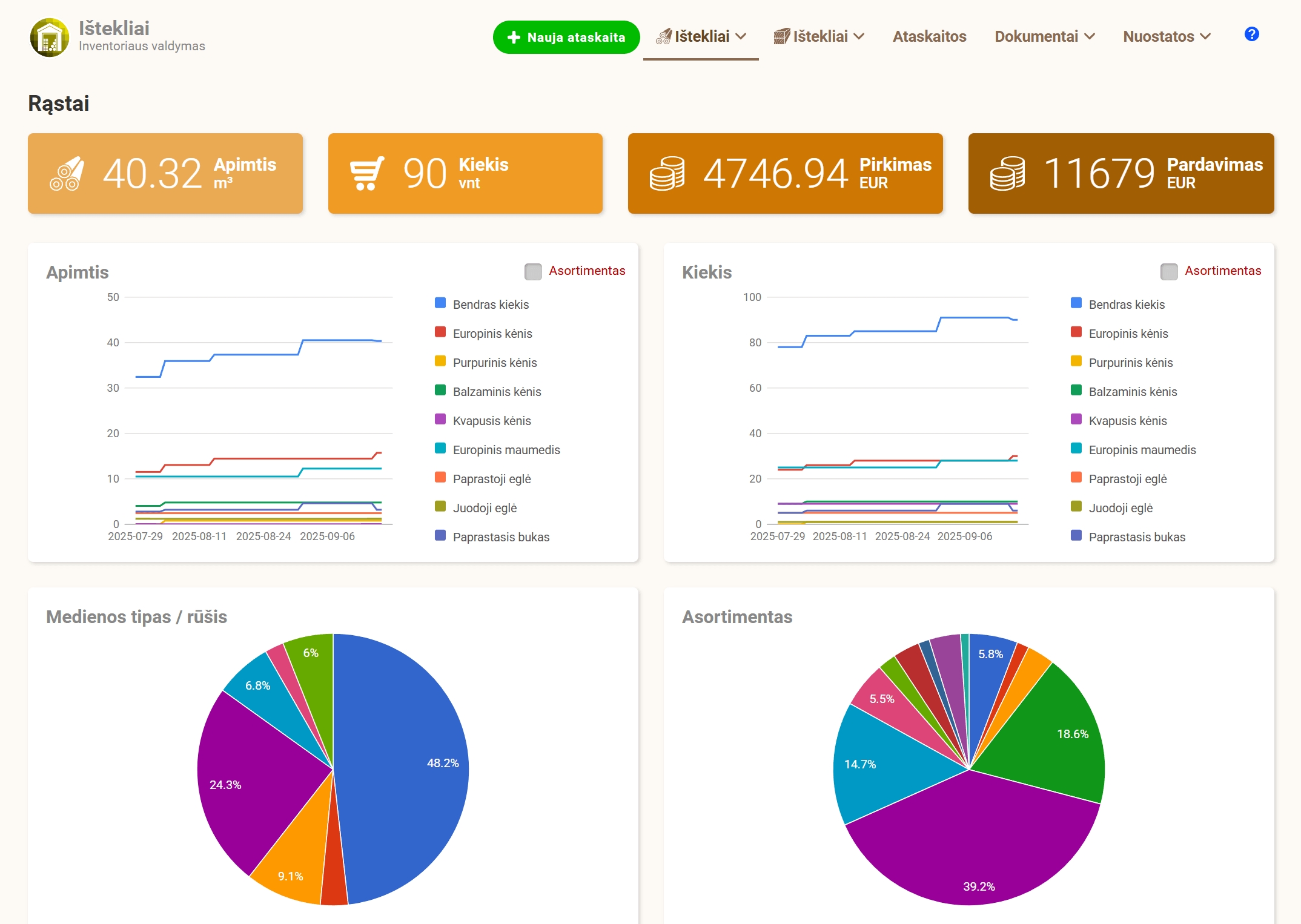Viewport: 1301px width, 924px height.
Task: Click the logs icon in first Ištekliai menu
Action: (664, 36)
